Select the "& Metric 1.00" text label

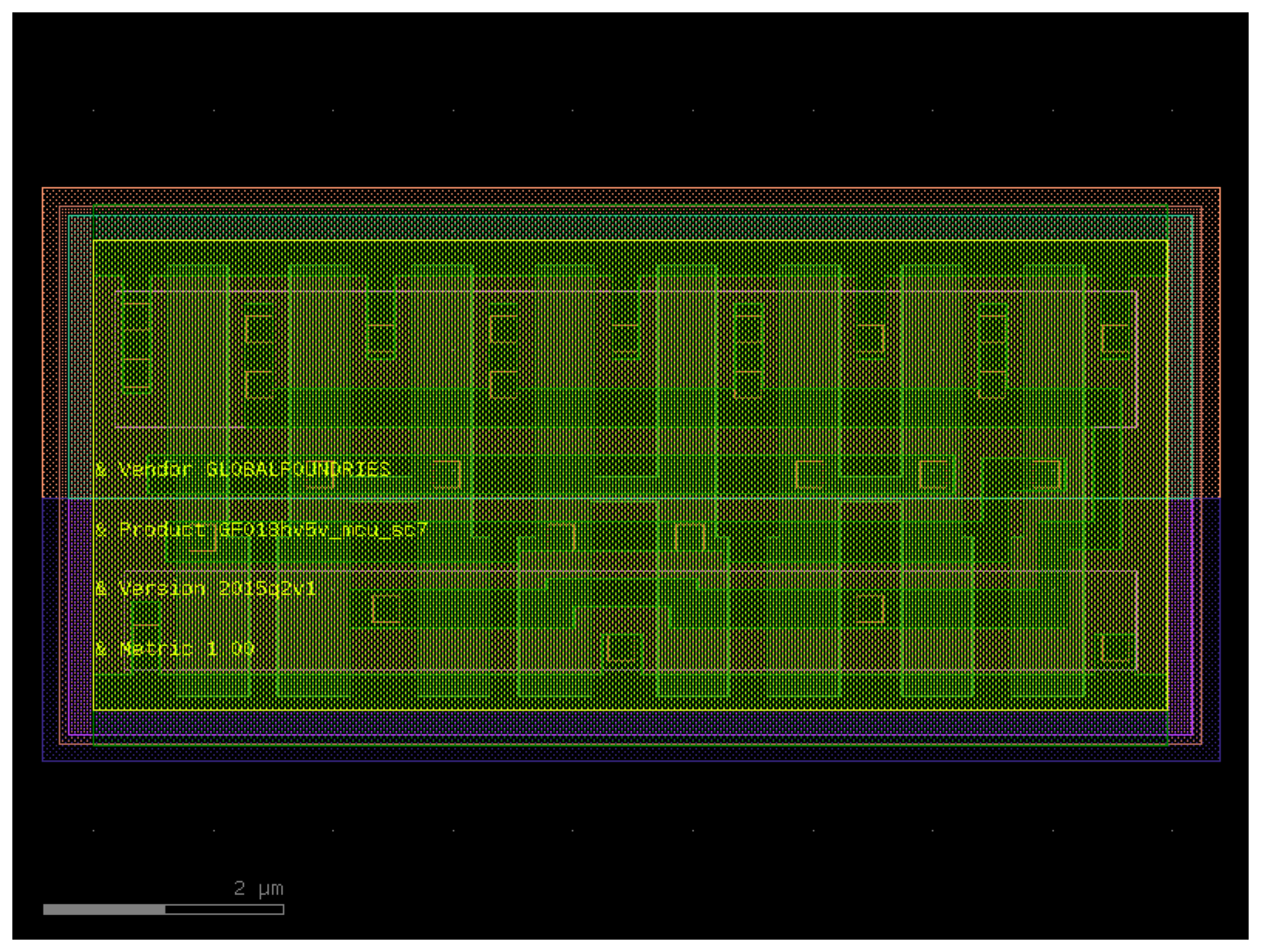pyautogui.click(x=175, y=649)
